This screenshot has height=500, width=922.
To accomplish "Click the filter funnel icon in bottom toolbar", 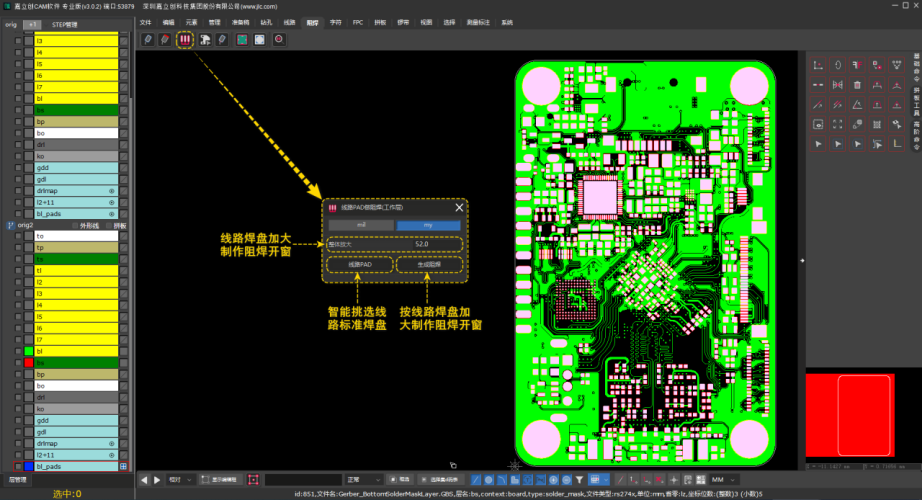I will click(579, 480).
